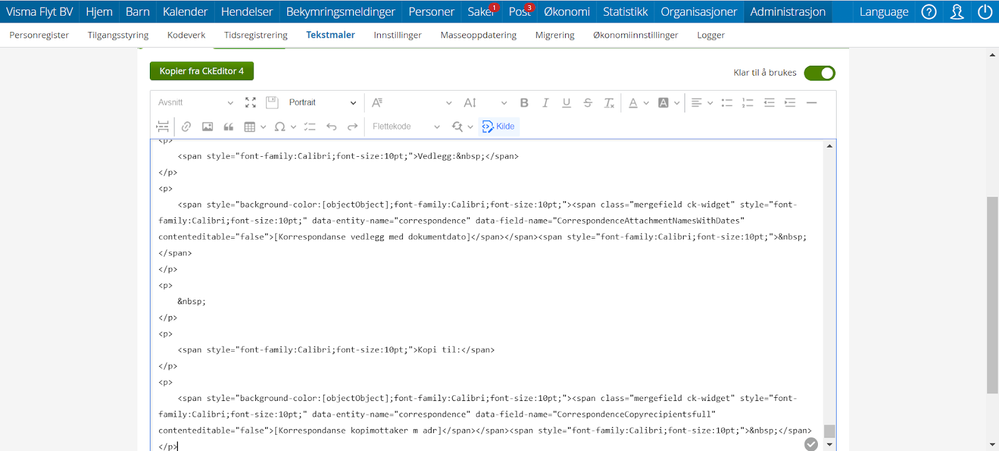Open the Flettekode merge field dropdown
The image size is (999, 451).
tap(406, 127)
